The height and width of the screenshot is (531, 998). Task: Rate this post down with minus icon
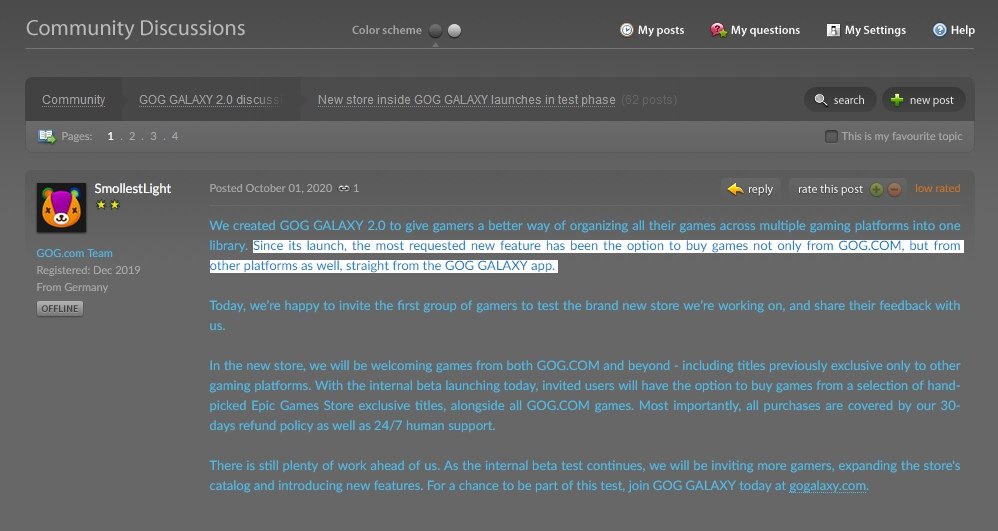[894, 189]
